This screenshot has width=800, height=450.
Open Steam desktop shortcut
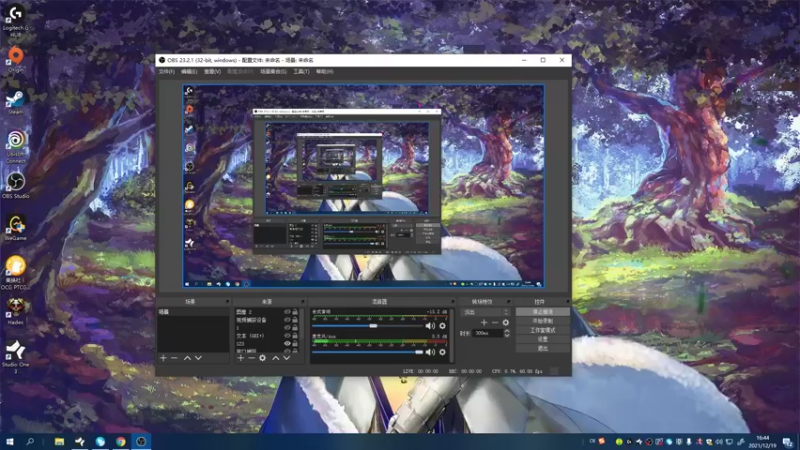pyautogui.click(x=16, y=102)
